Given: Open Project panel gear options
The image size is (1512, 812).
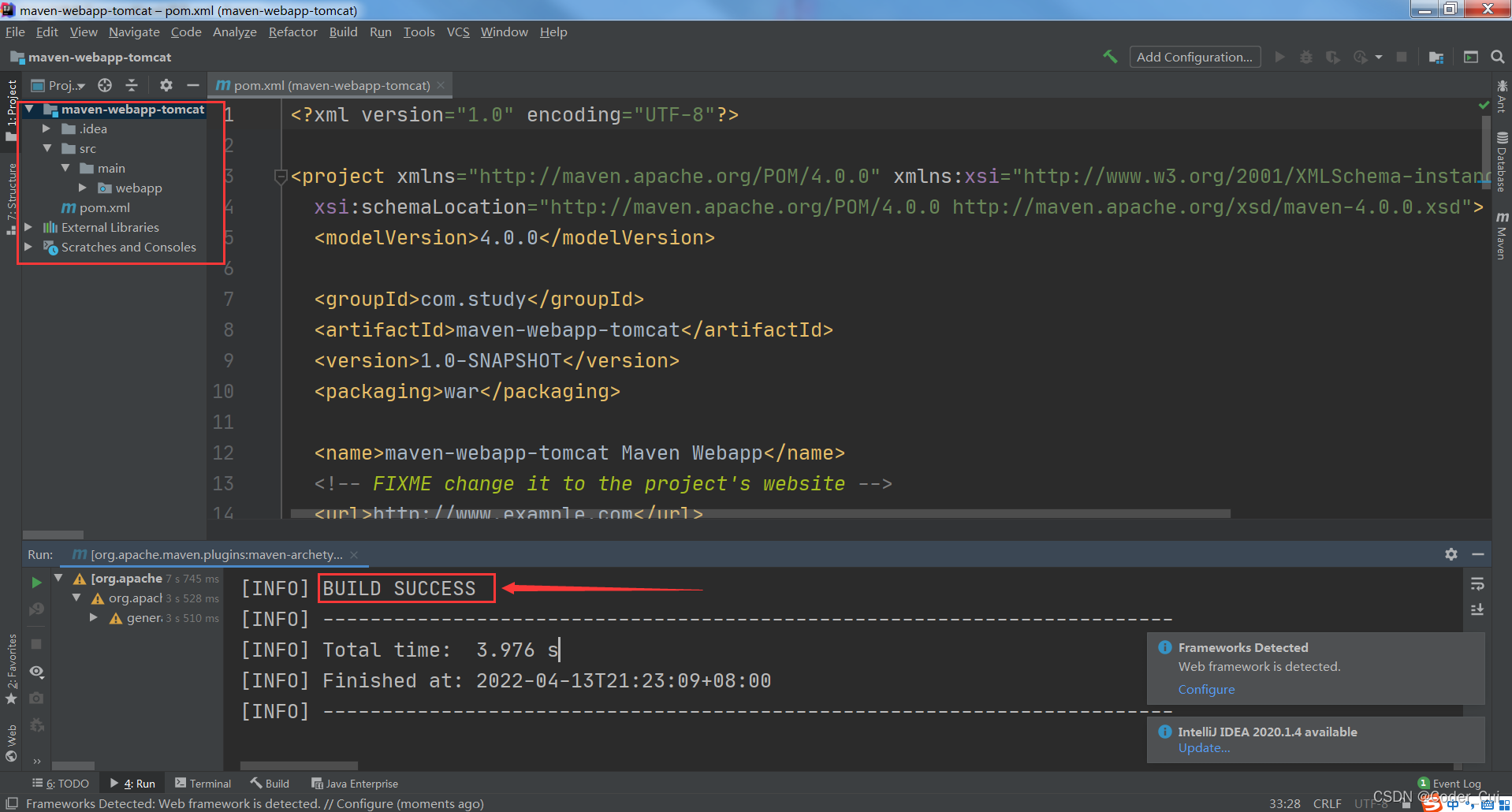Looking at the screenshot, I should [x=166, y=85].
